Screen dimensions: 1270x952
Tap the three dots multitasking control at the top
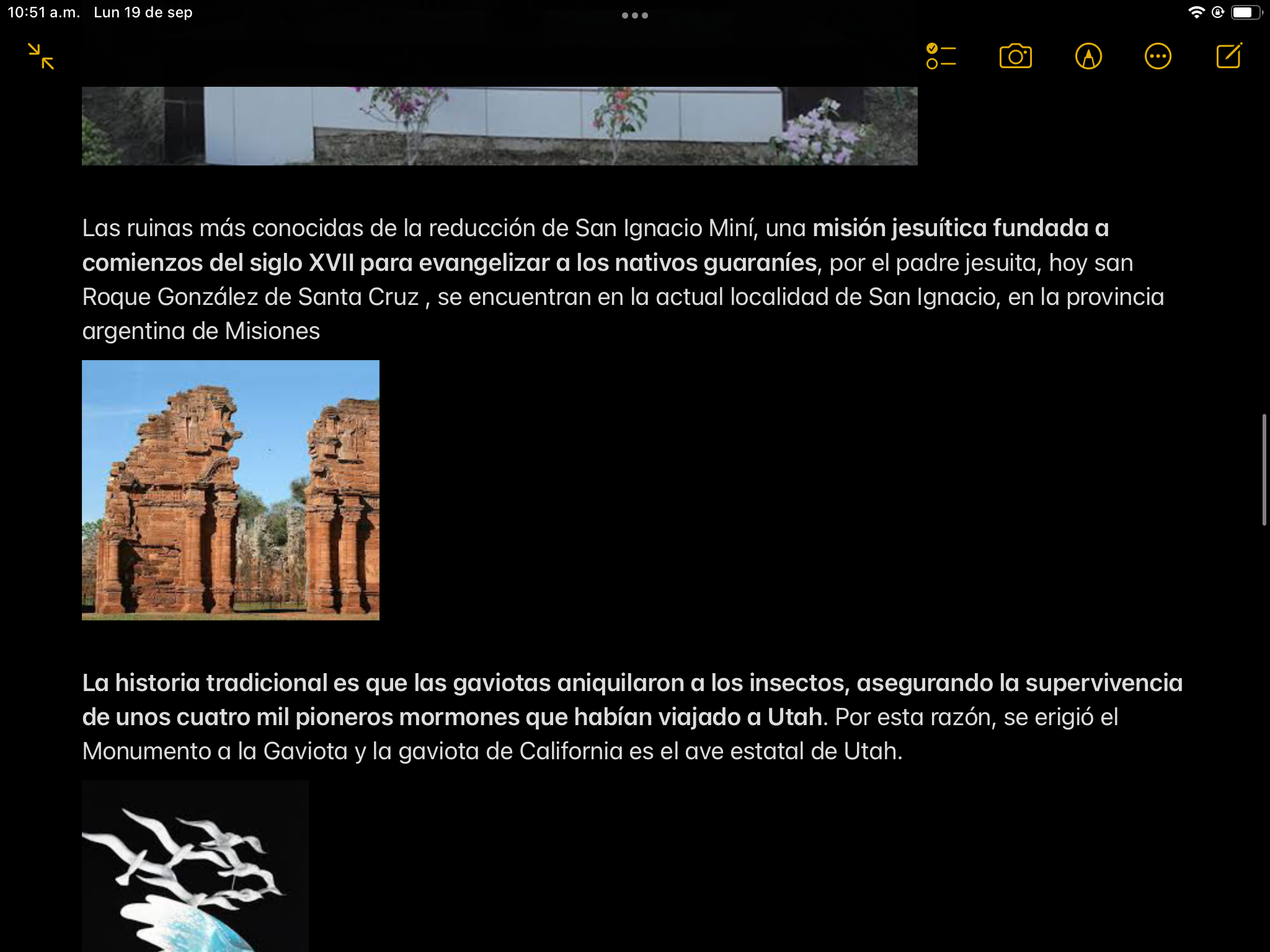coord(635,15)
